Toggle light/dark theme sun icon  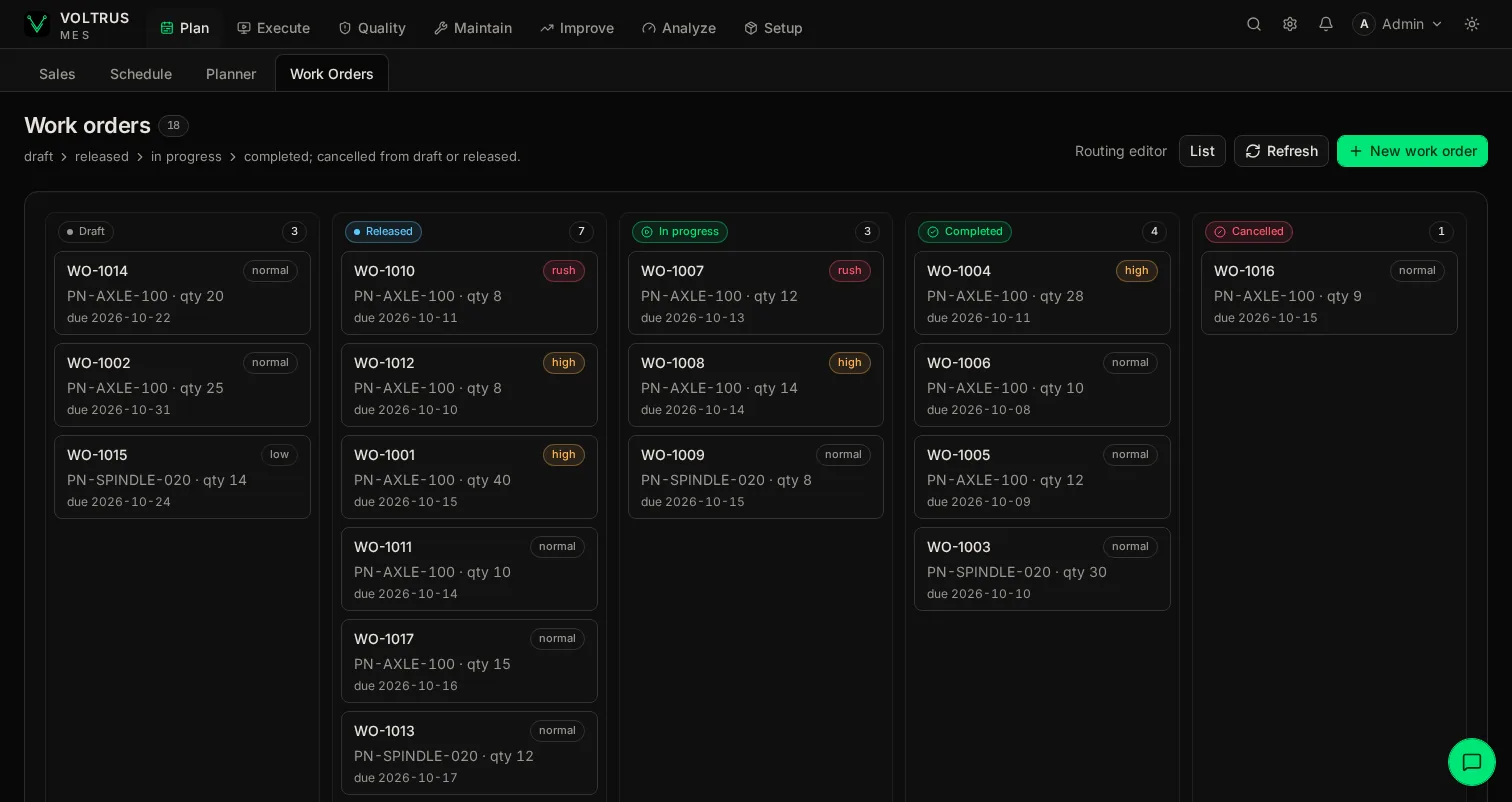point(1472,24)
